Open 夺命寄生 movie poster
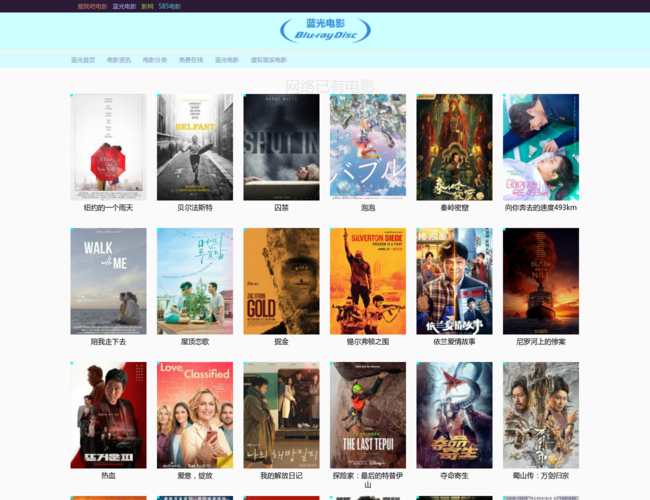 [x=454, y=415]
